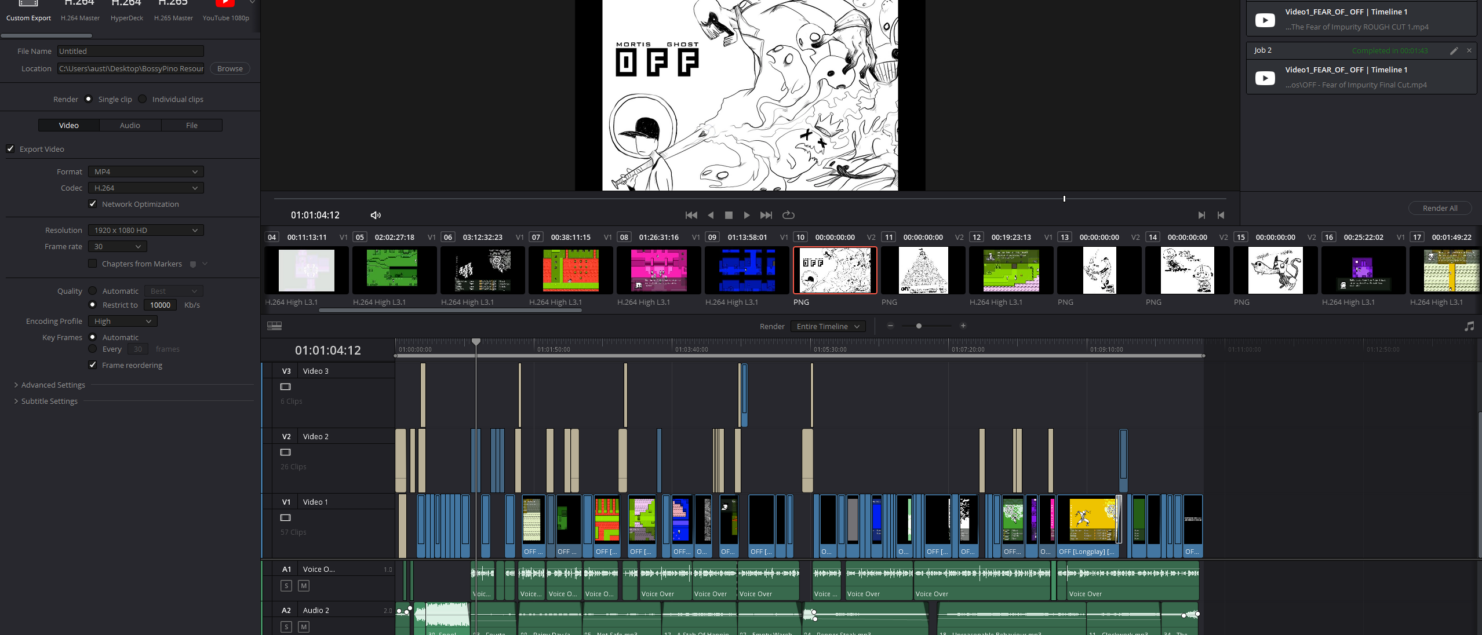Toggle loop playback in the viewer
This screenshot has height=635, width=1482.
click(x=788, y=215)
